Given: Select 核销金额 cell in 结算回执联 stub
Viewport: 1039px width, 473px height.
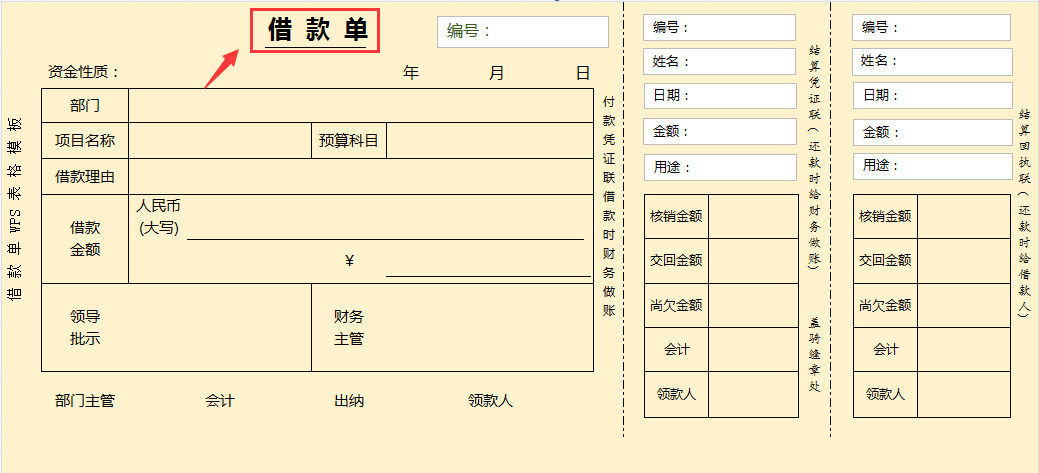Looking at the screenshot, I should click(885, 216).
